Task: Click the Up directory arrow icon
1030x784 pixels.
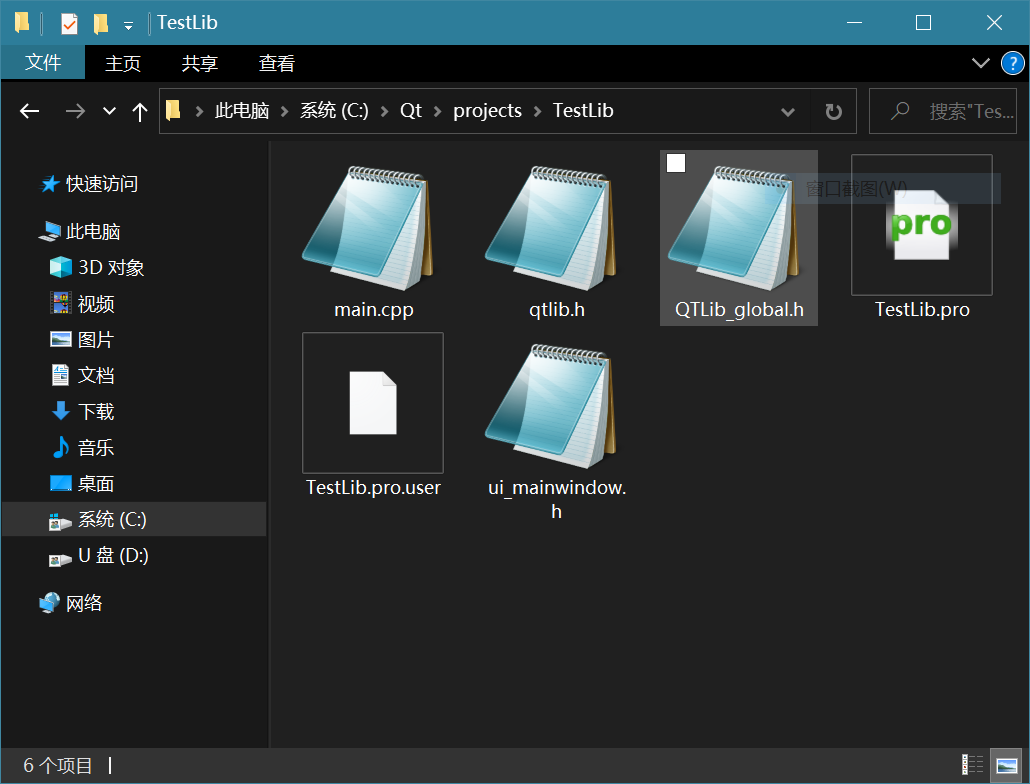Action: [x=140, y=111]
